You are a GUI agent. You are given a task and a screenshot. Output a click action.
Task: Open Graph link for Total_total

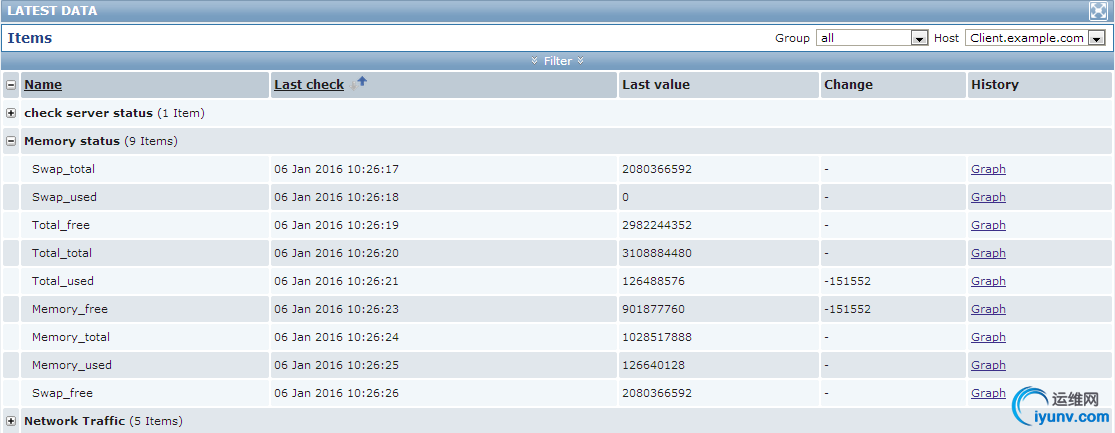point(988,253)
